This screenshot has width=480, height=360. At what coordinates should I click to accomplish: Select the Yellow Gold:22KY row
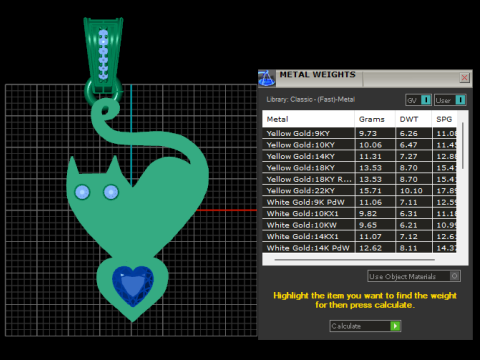[360, 190]
